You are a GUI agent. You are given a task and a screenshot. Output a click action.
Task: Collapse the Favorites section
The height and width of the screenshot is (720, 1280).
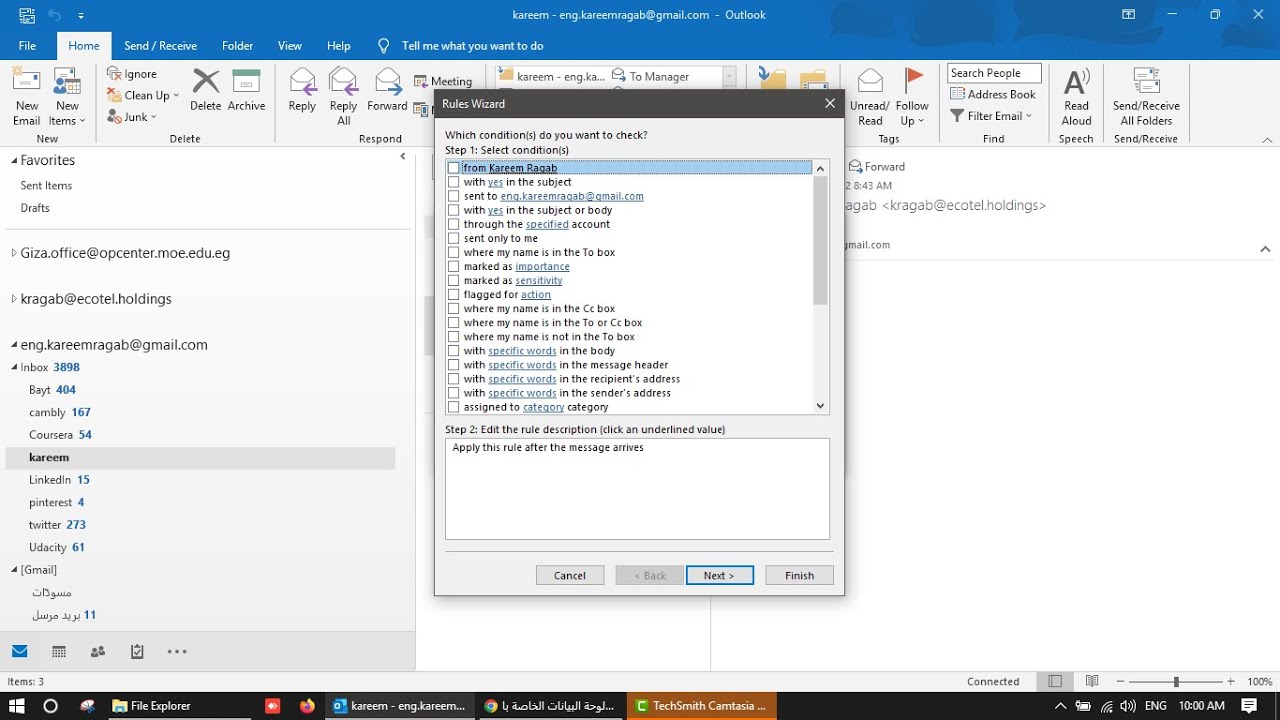[x=14, y=160]
